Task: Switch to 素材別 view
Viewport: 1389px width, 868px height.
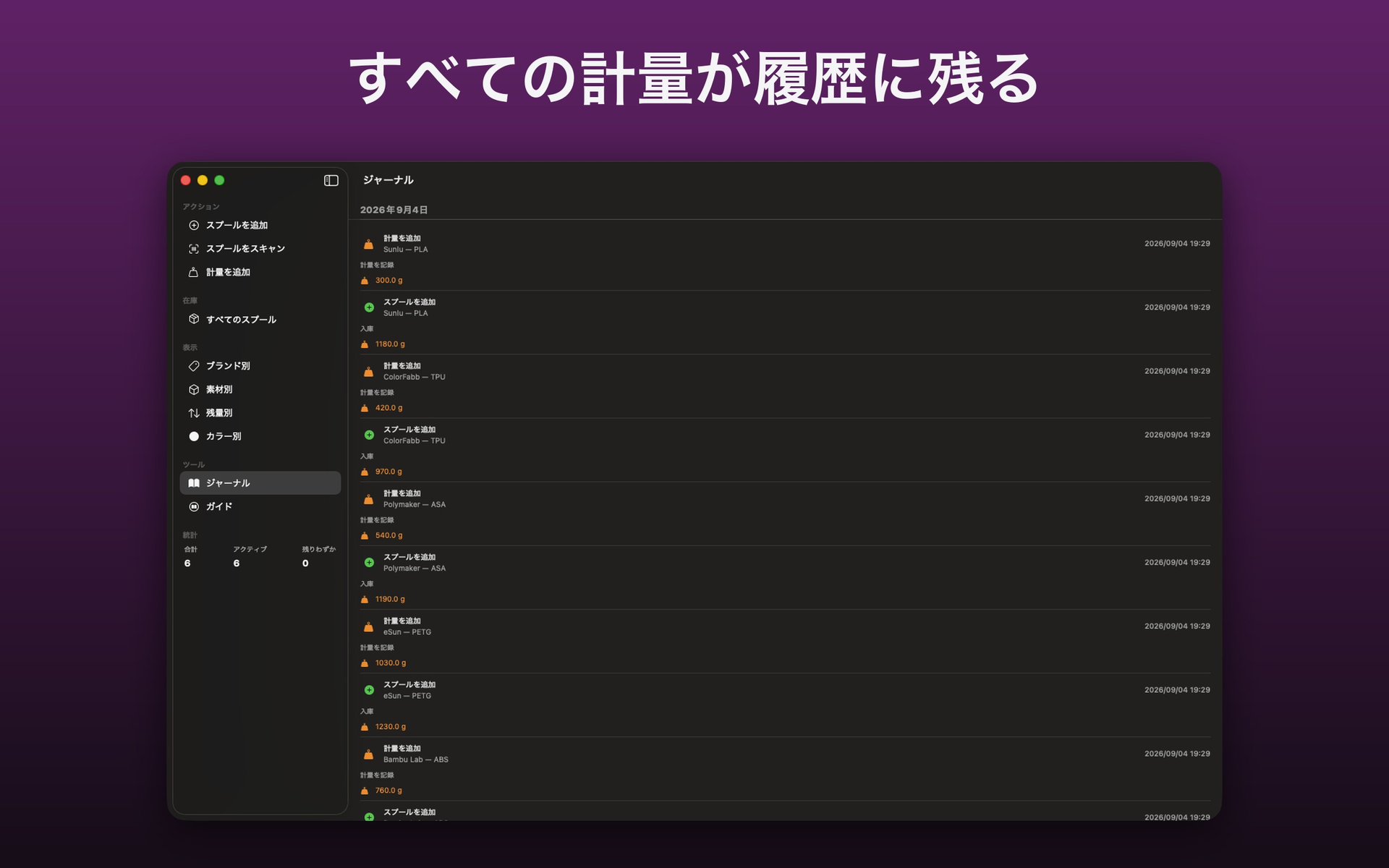Action: pyautogui.click(x=260, y=389)
